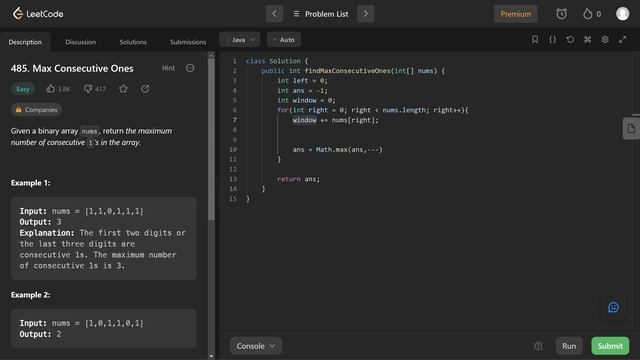The image size is (640, 360).
Task: Open the Auto dropdown
Action: point(284,40)
